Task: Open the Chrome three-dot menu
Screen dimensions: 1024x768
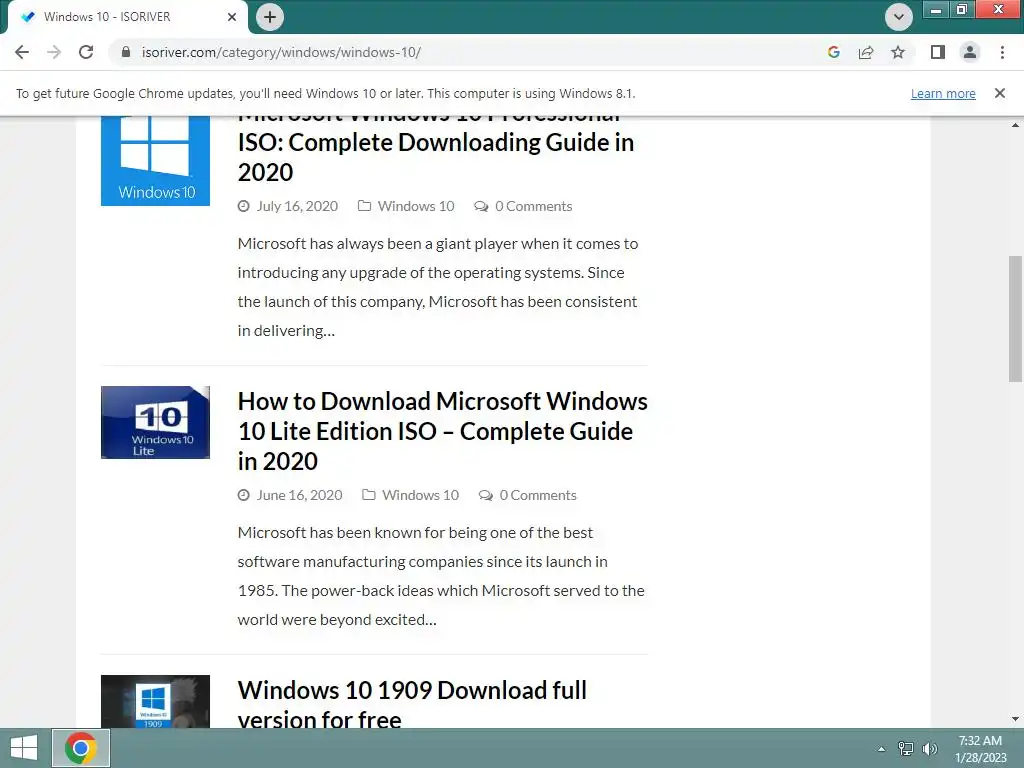Action: [x=1002, y=52]
